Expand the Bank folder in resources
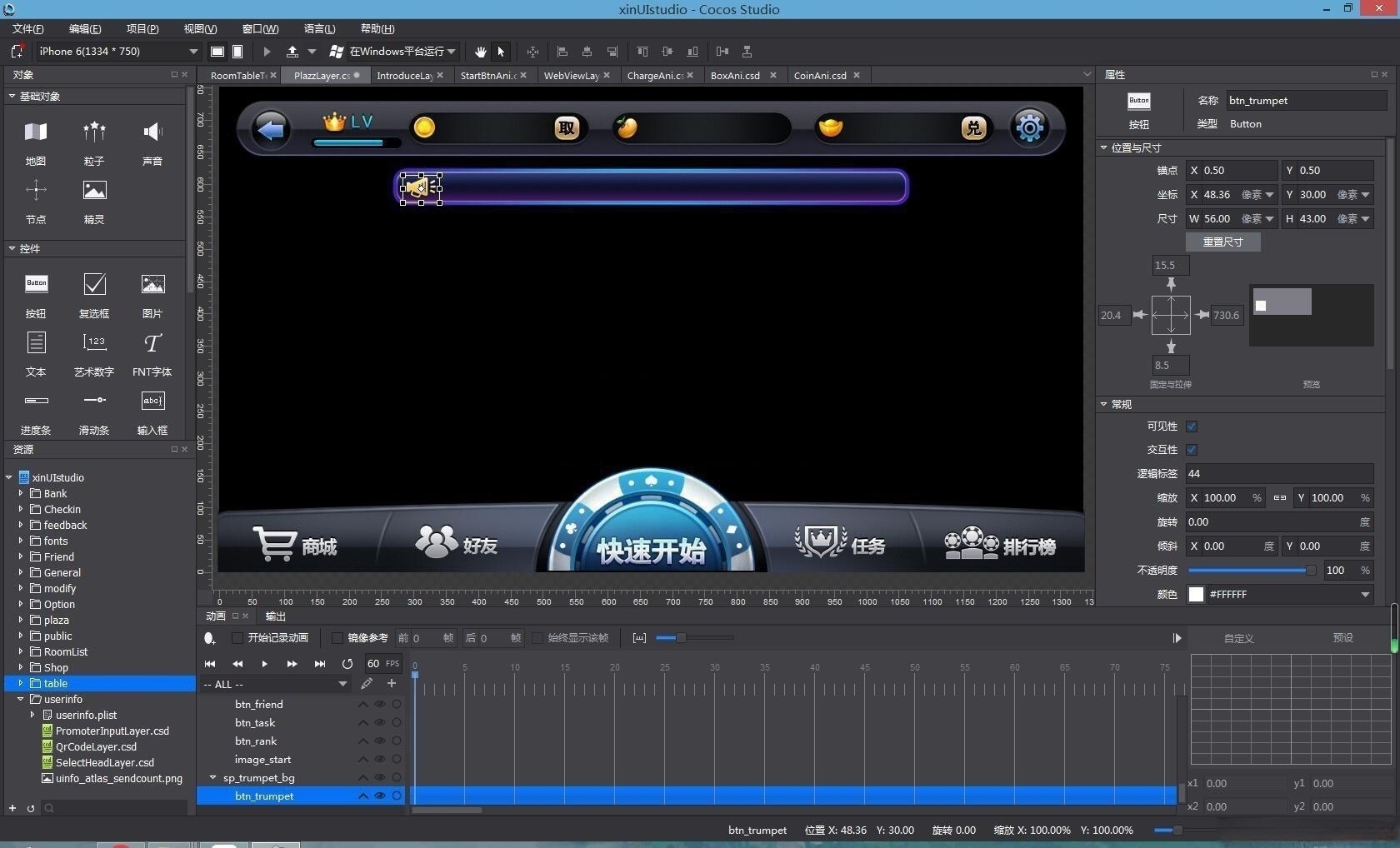Screen dimensions: 1400x848 coord(21,493)
